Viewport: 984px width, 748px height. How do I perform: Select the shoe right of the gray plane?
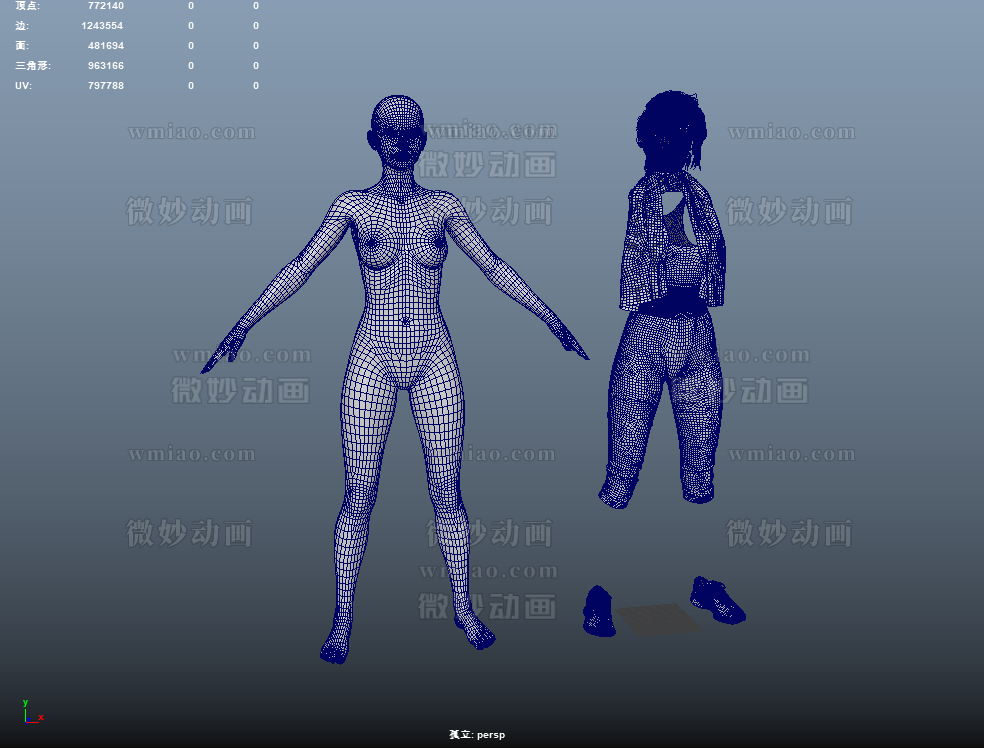pos(717,600)
